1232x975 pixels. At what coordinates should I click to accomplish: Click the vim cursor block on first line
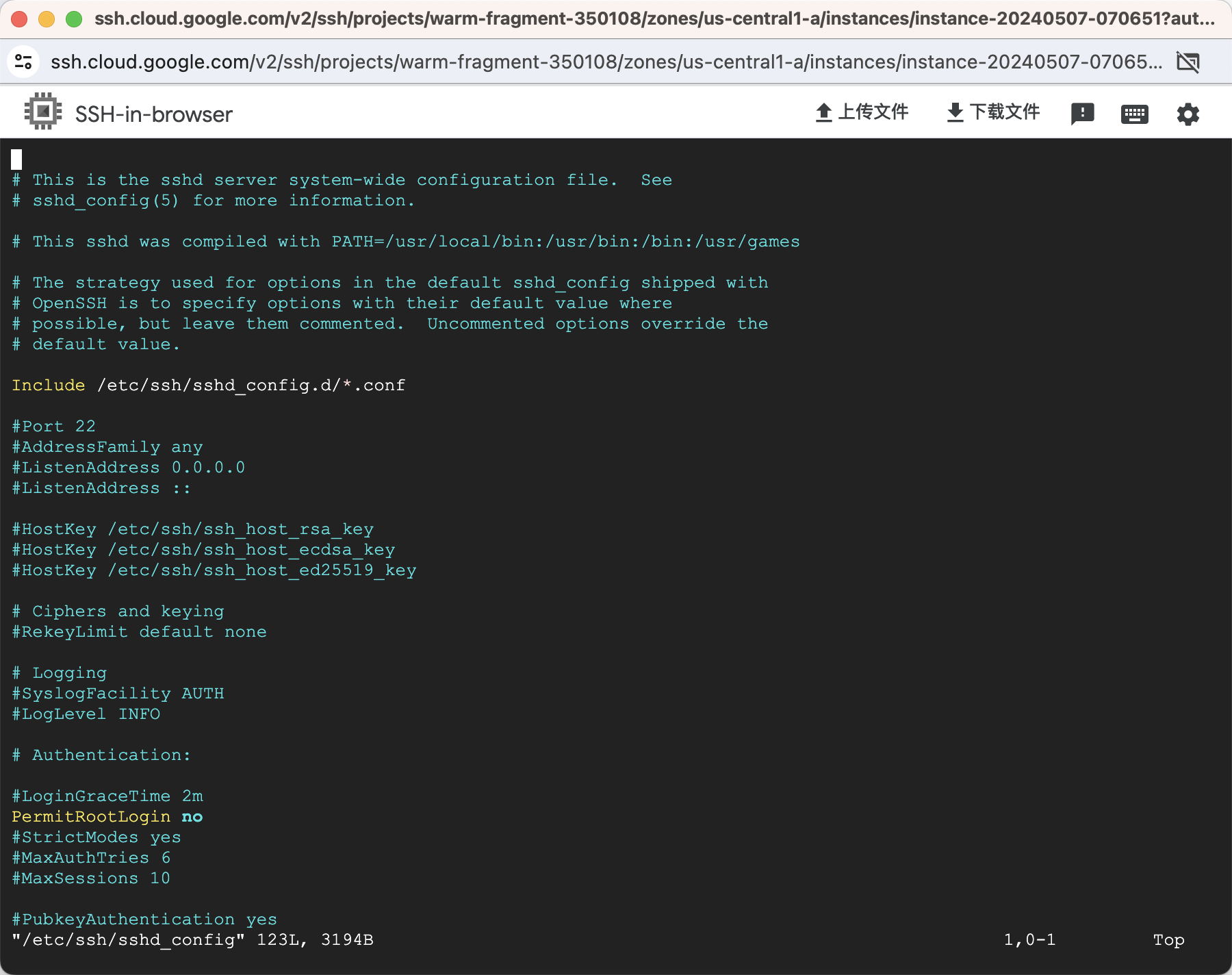pos(16,160)
